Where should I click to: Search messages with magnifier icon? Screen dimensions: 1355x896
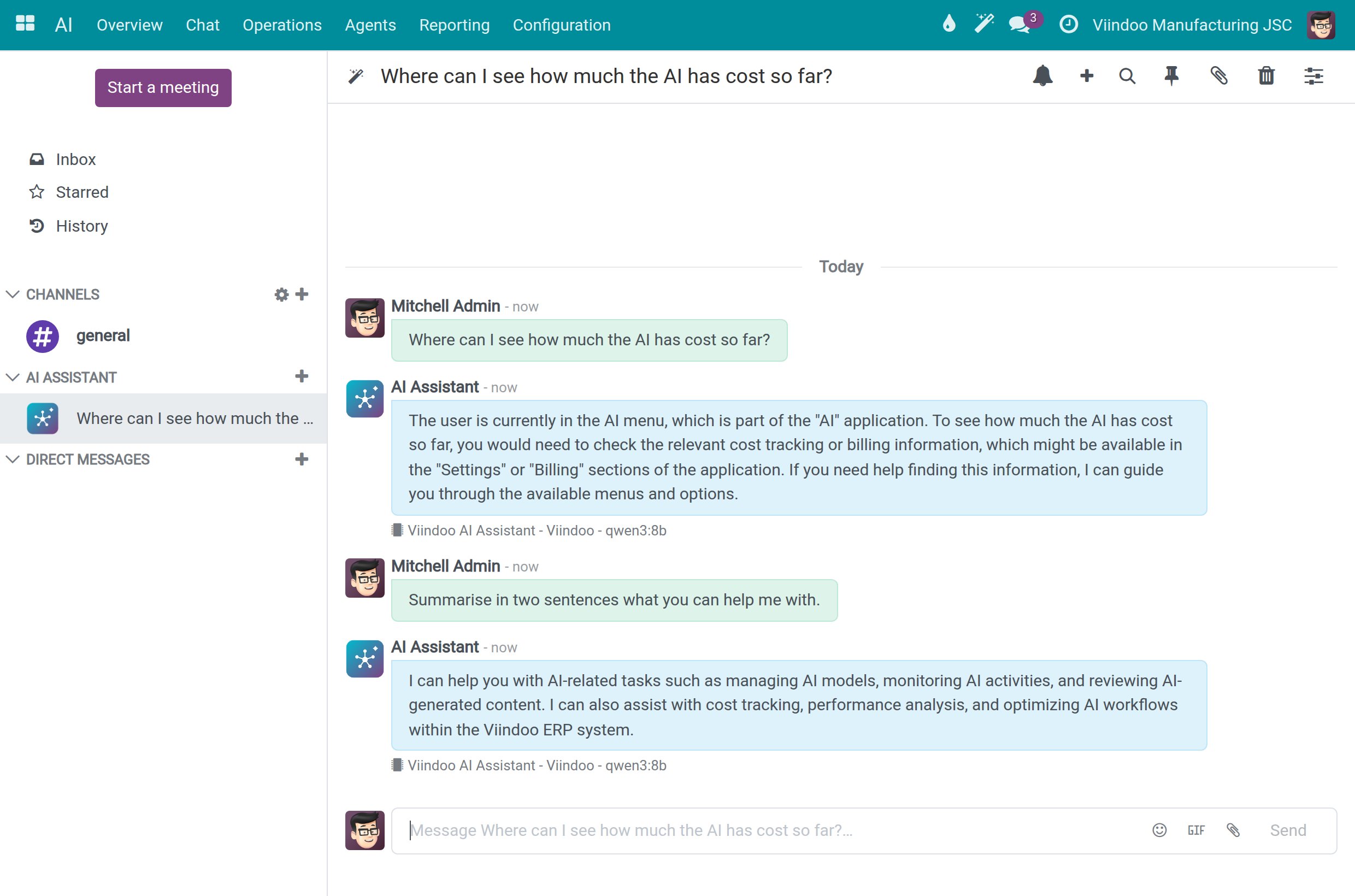click(1127, 76)
